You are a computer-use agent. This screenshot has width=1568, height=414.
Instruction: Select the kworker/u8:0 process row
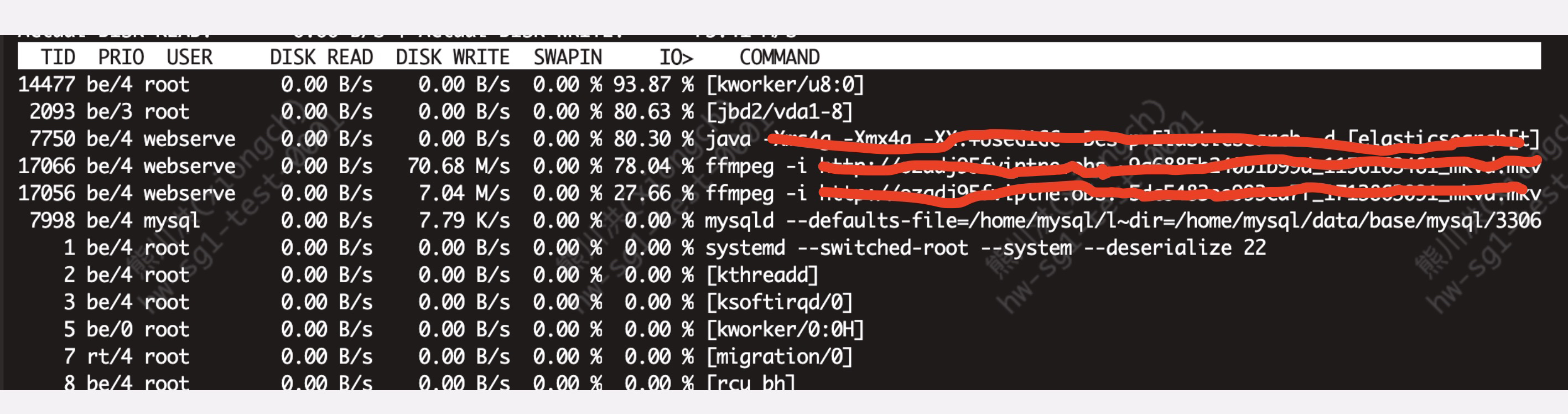coord(780,84)
